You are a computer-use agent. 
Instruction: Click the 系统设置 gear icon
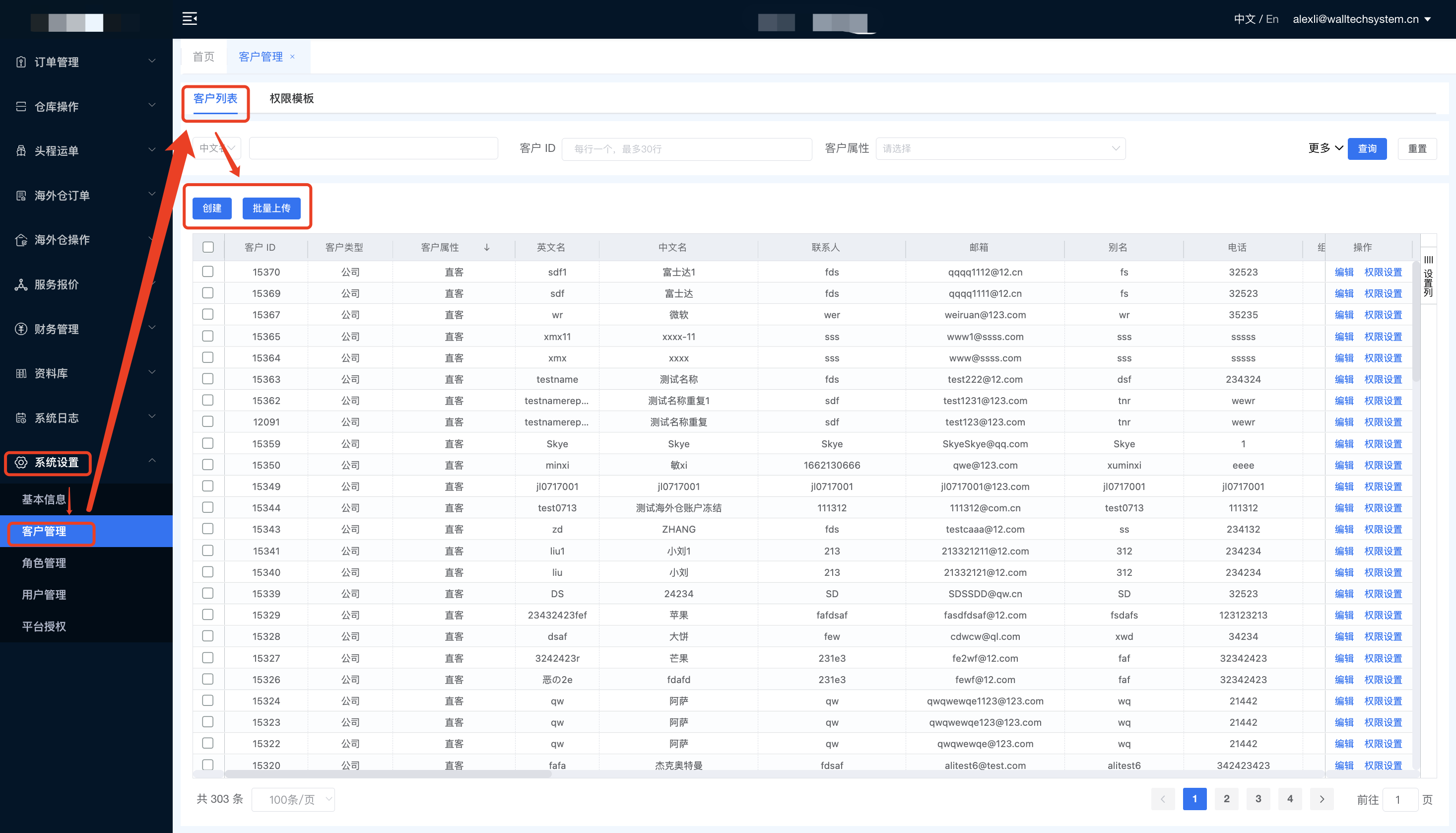[x=21, y=462]
